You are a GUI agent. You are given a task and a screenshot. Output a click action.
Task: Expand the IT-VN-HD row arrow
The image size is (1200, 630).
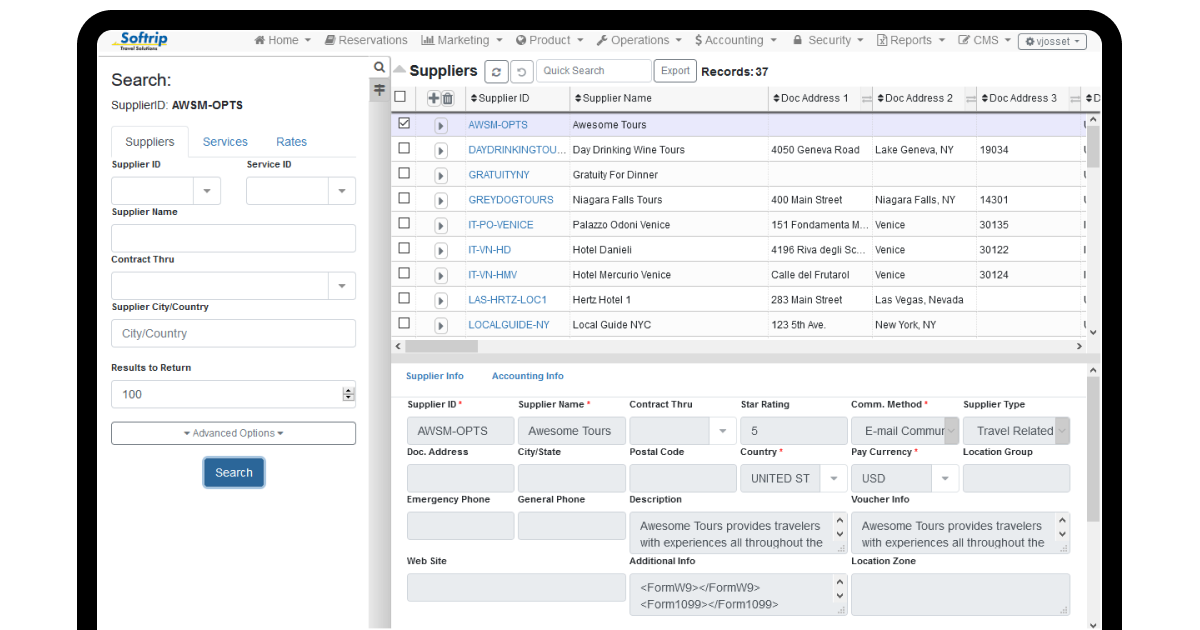tap(440, 251)
